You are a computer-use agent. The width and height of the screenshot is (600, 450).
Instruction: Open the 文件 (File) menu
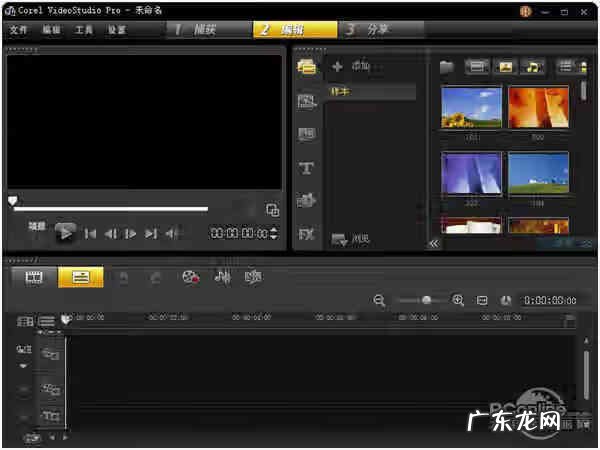click(18, 30)
